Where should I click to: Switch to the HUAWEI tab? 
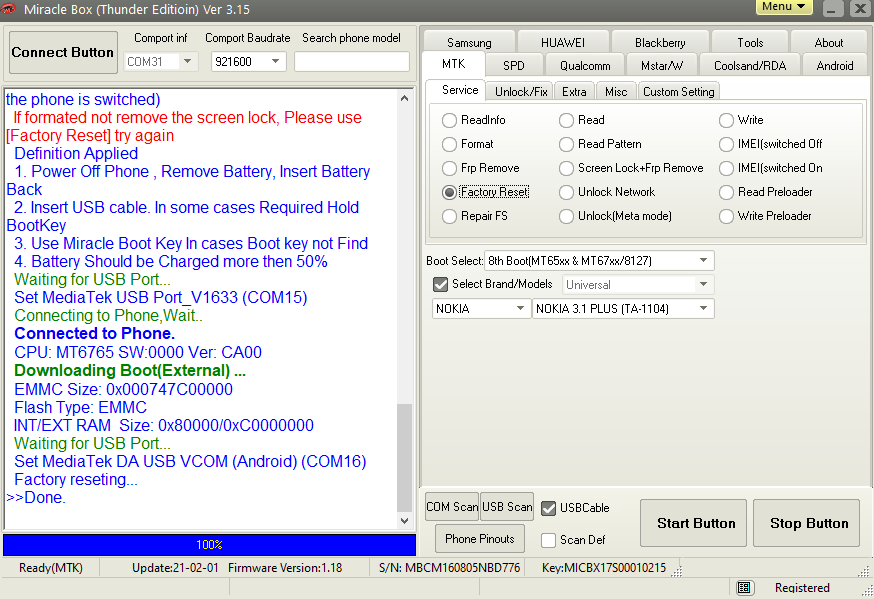coord(562,43)
